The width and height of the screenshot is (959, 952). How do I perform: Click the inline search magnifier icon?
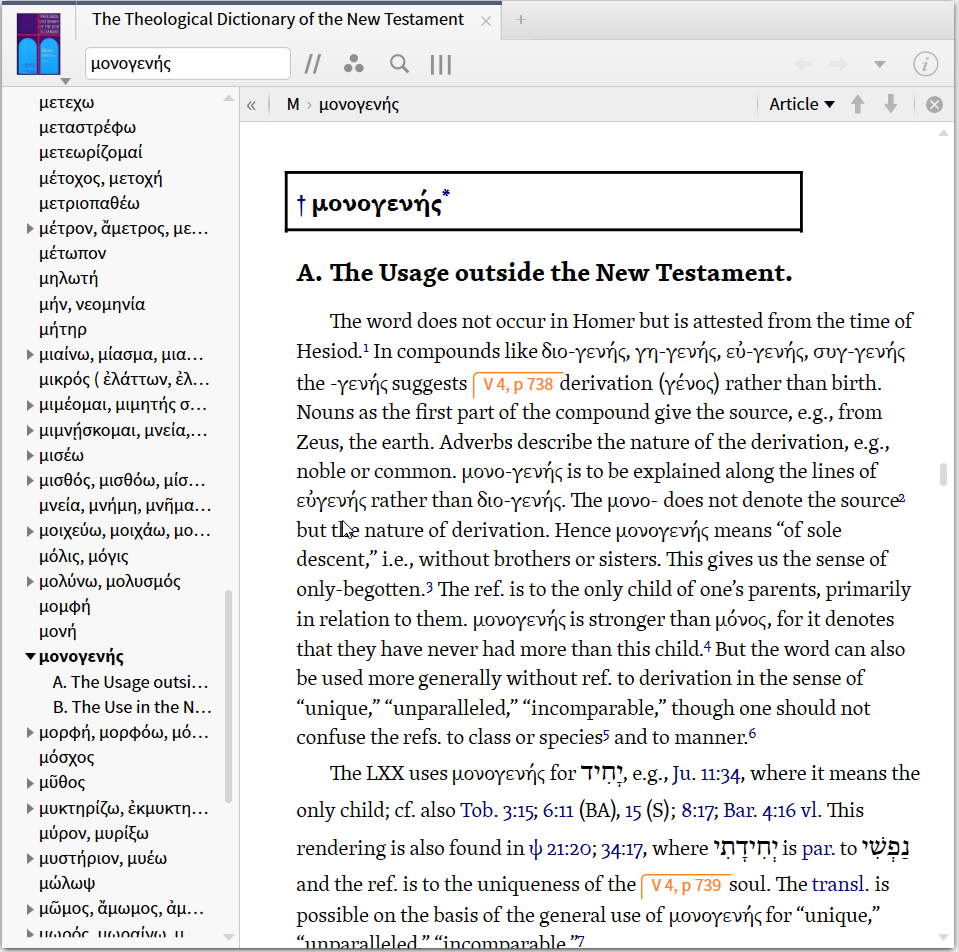click(x=399, y=64)
